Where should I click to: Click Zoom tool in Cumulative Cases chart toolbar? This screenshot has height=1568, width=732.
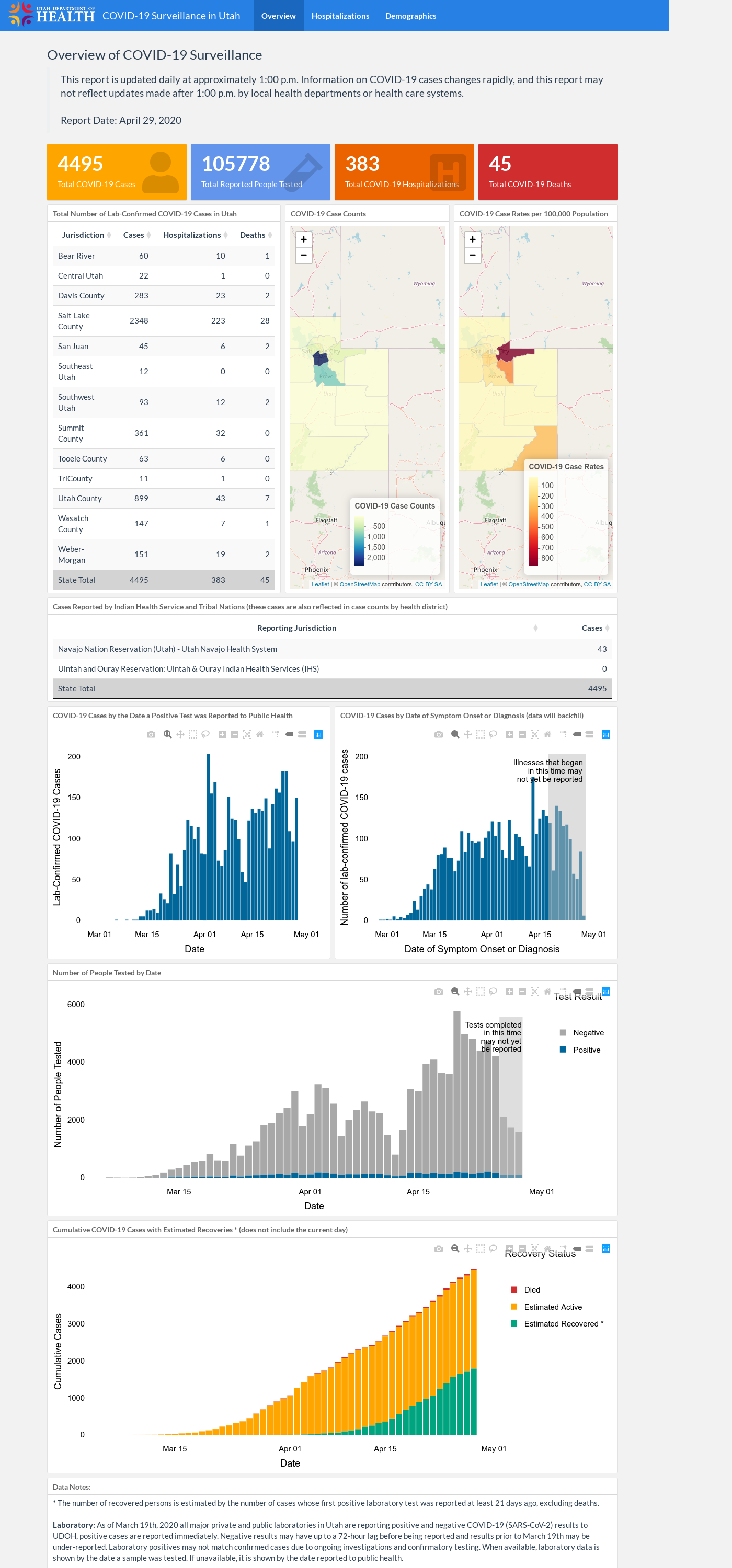[455, 1249]
